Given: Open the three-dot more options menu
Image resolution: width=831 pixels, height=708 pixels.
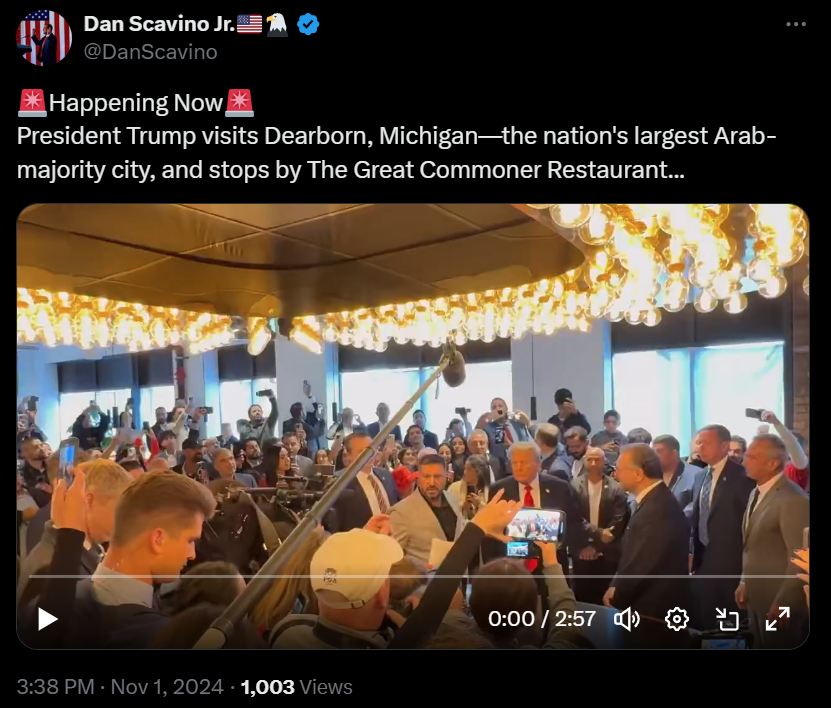Looking at the screenshot, I should click(796, 24).
